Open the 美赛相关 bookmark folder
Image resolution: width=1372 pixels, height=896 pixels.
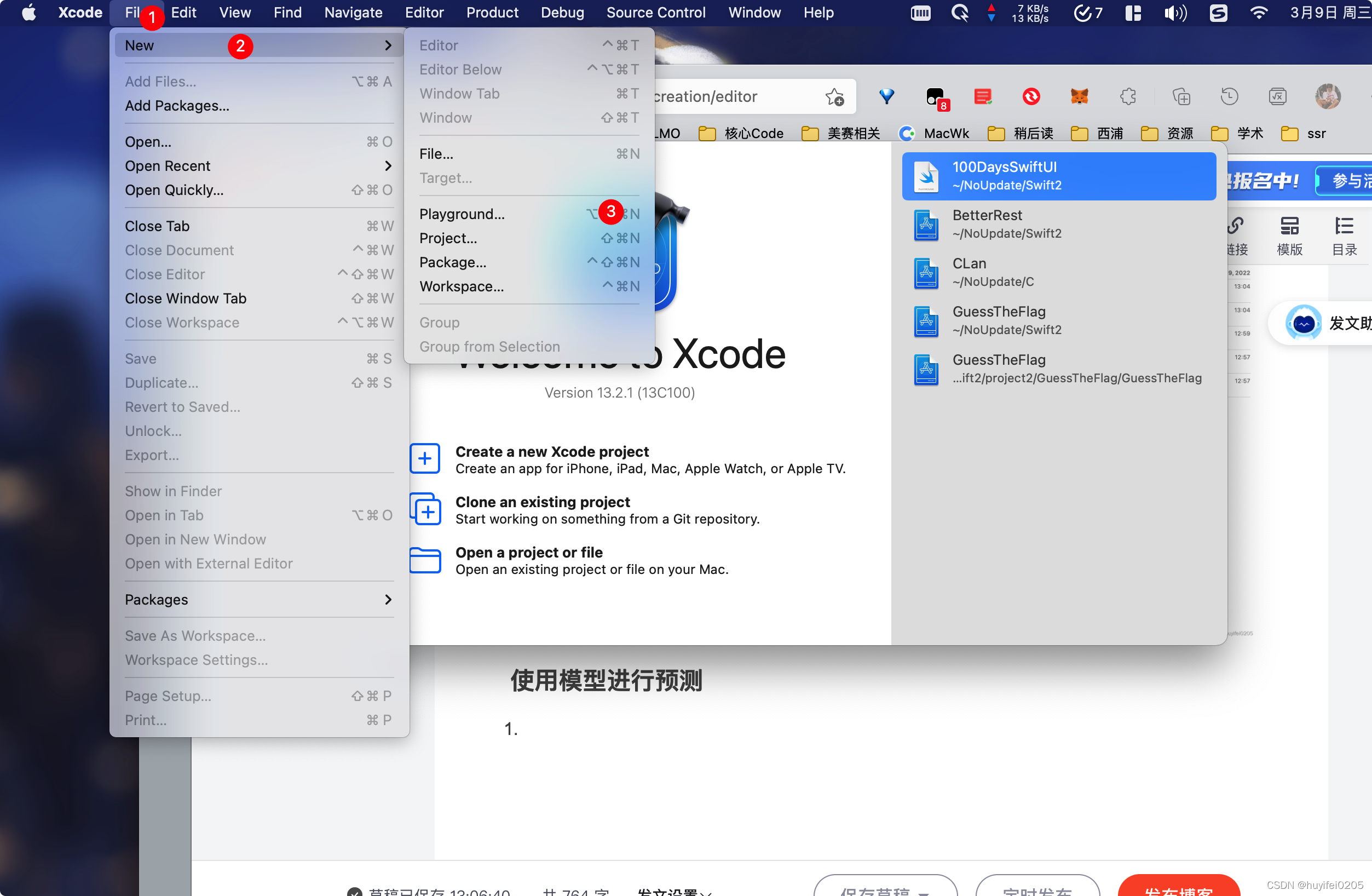[840, 134]
